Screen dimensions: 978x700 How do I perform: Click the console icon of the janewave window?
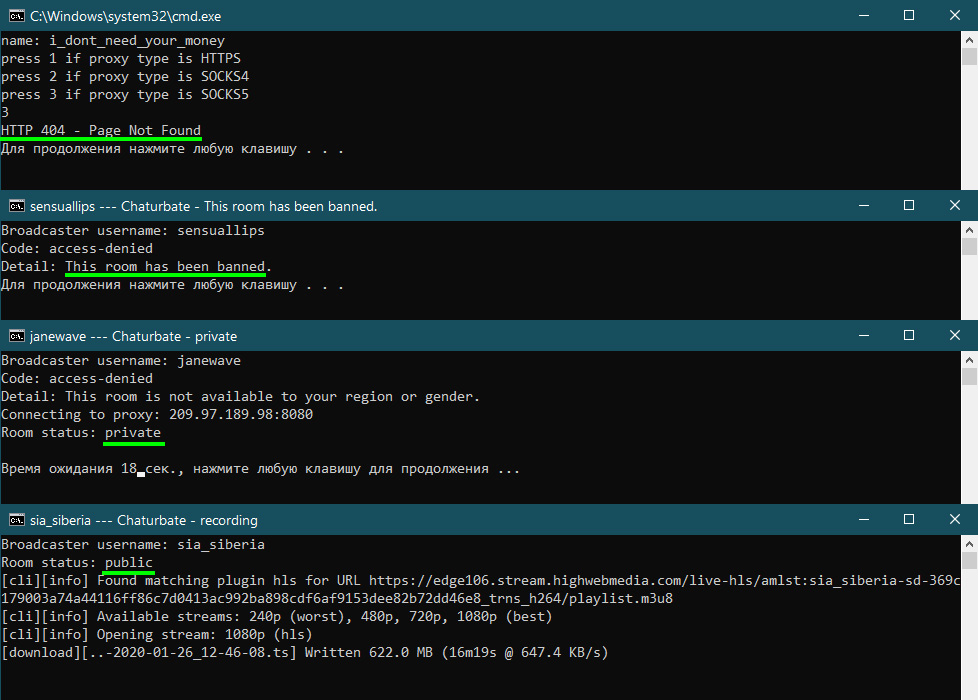point(17,336)
